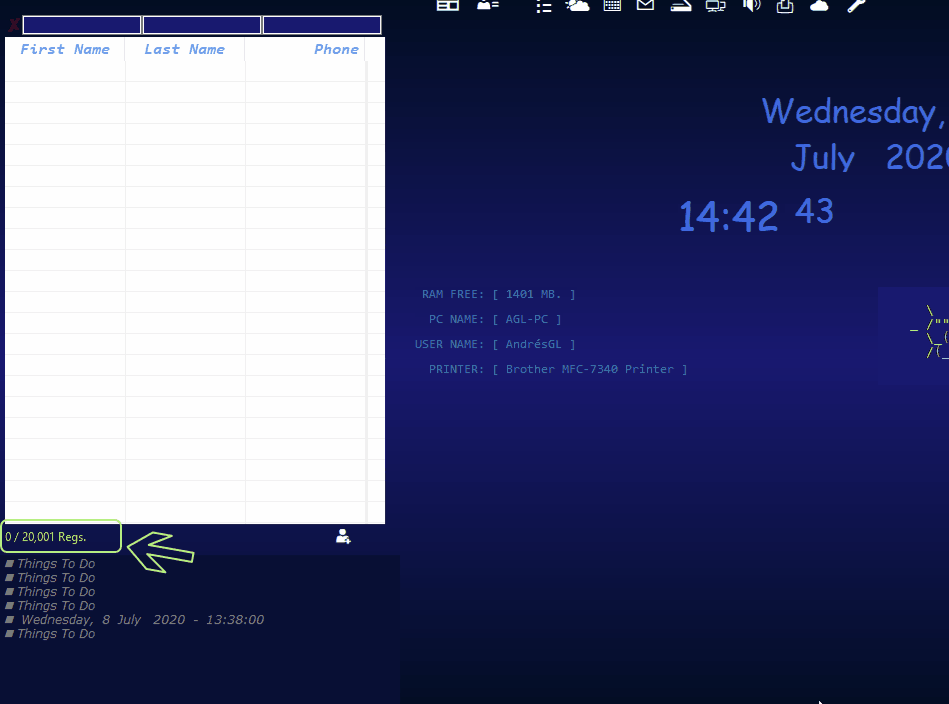The image size is (949, 704).
Task: Open the scanner icon in toolbar
Action: [681, 5]
